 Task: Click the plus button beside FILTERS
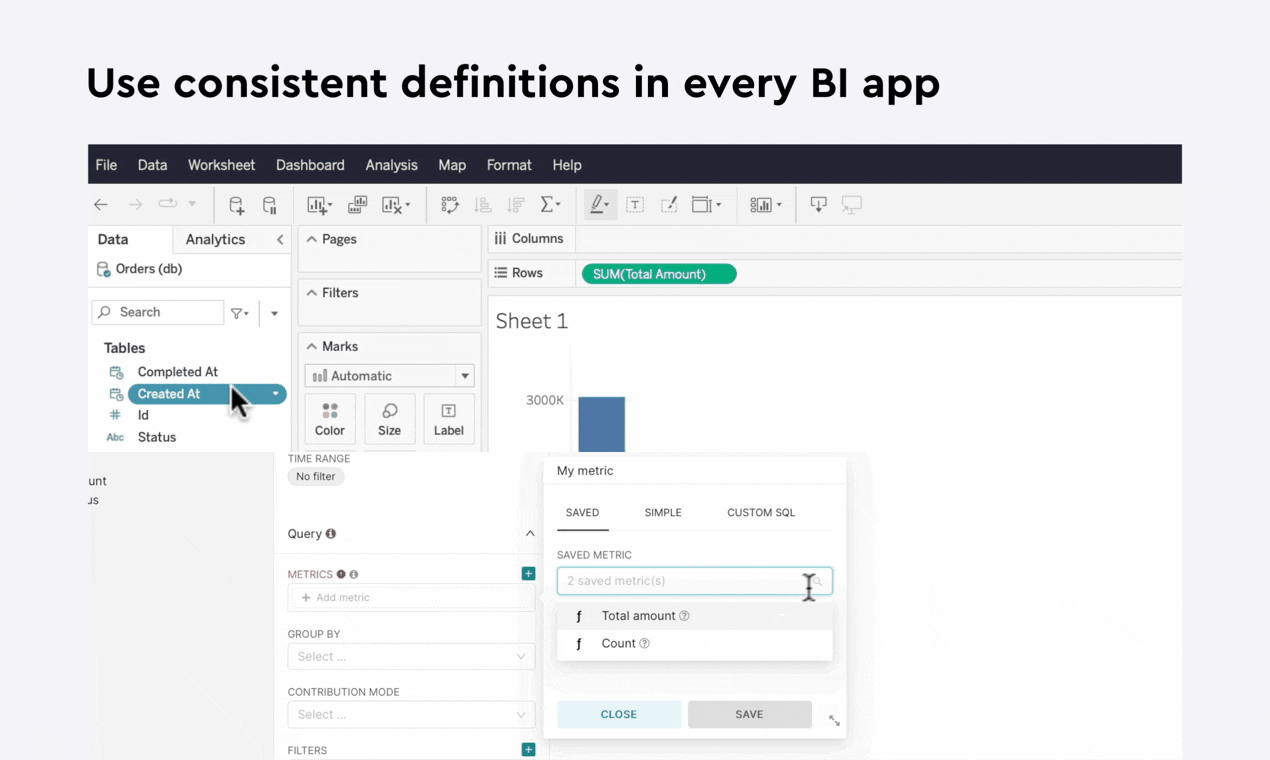528,750
